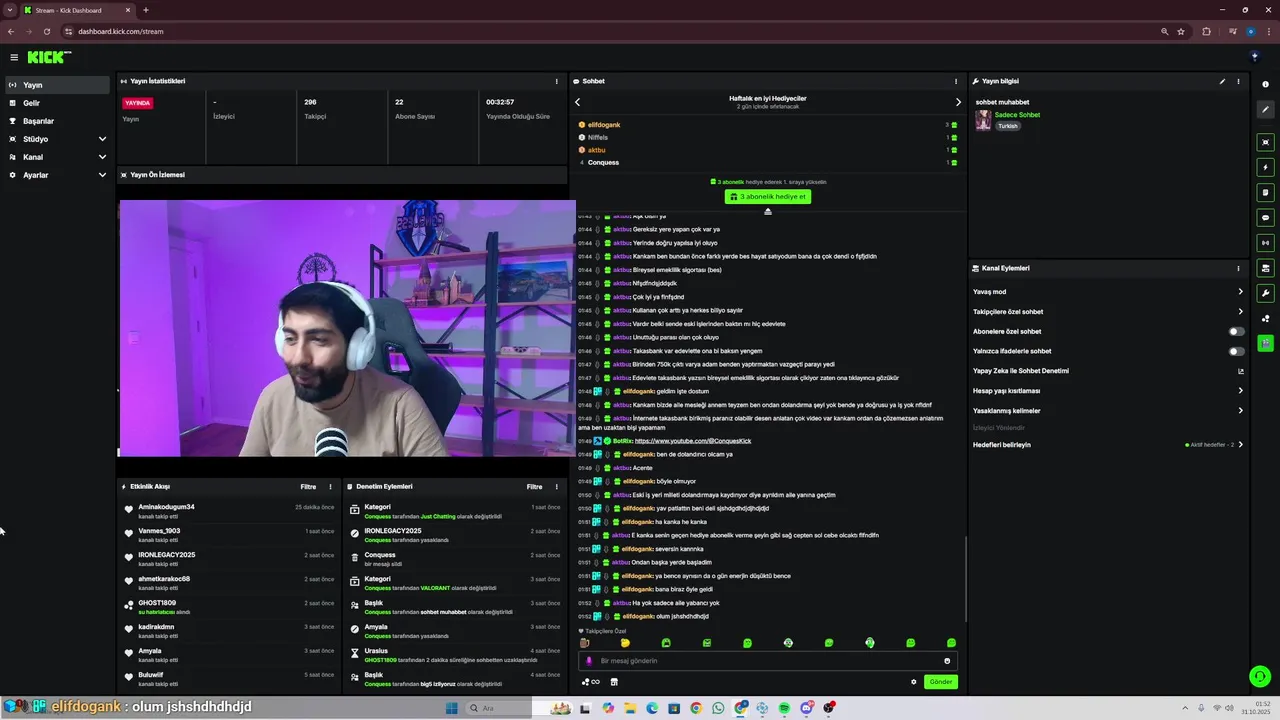Open the shop icon below message box

pos(614,682)
